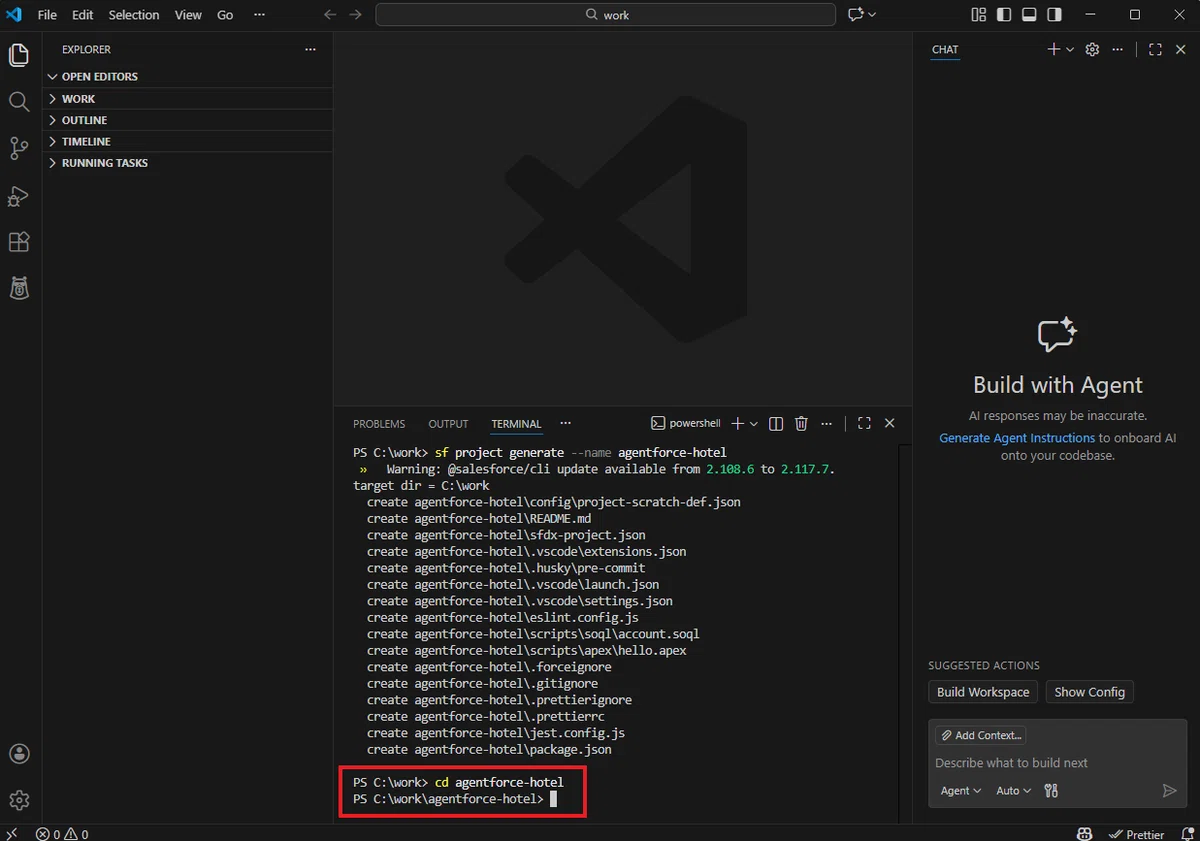
Task: Open the View menu
Action: tap(188, 15)
